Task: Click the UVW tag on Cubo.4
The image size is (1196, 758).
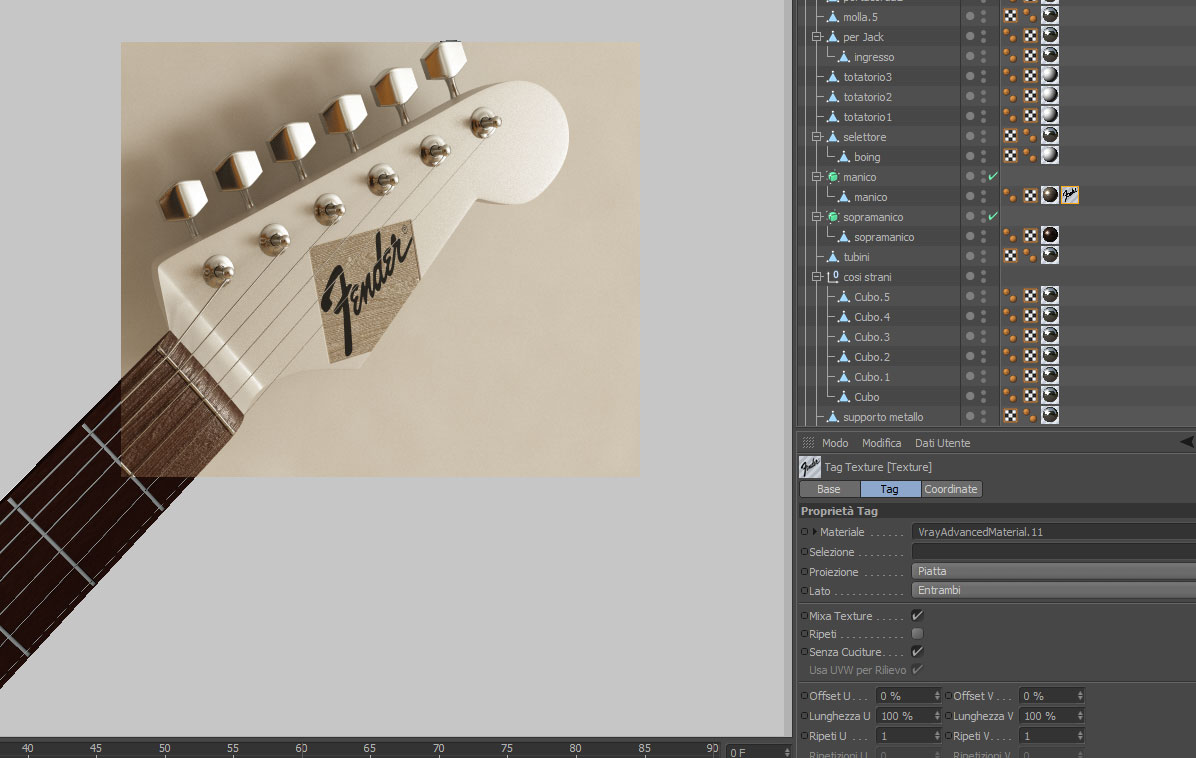Action: click(x=1030, y=315)
